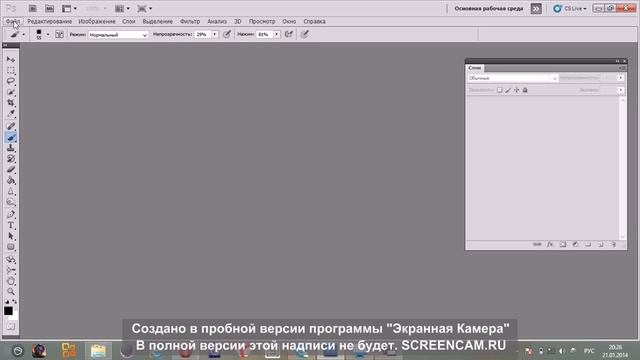
Task: Open the Layers panel options menu
Action: pyautogui.click(x=622, y=68)
